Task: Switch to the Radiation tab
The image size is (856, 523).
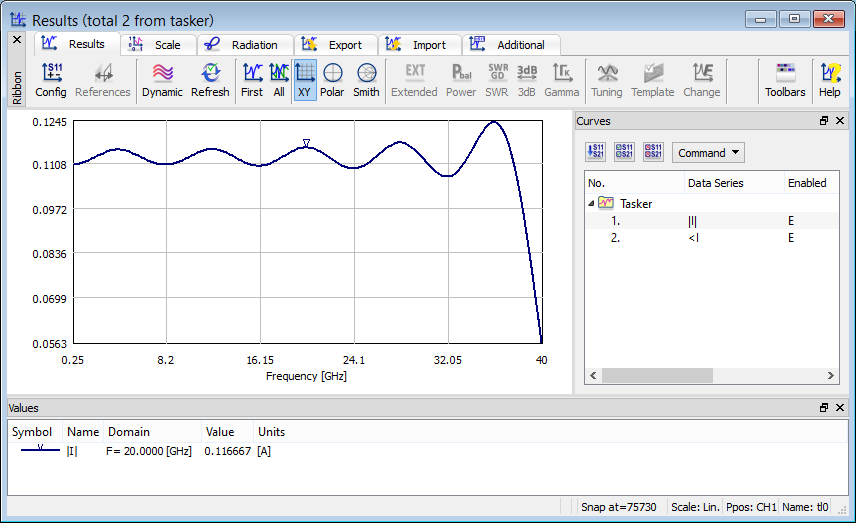Action: point(245,45)
